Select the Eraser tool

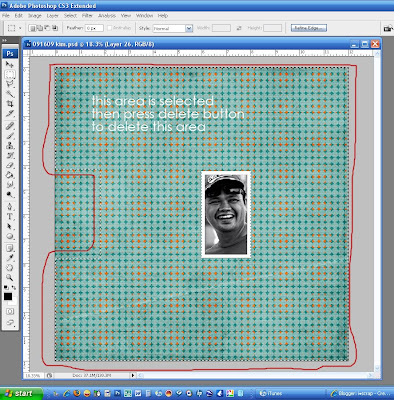(10, 165)
